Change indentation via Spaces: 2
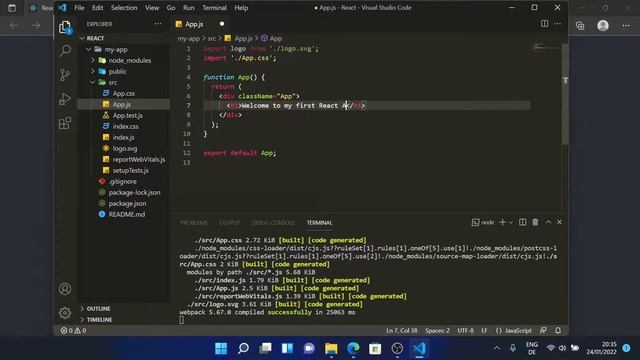The image size is (640, 360). pyautogui.click(x=437, y=330)
